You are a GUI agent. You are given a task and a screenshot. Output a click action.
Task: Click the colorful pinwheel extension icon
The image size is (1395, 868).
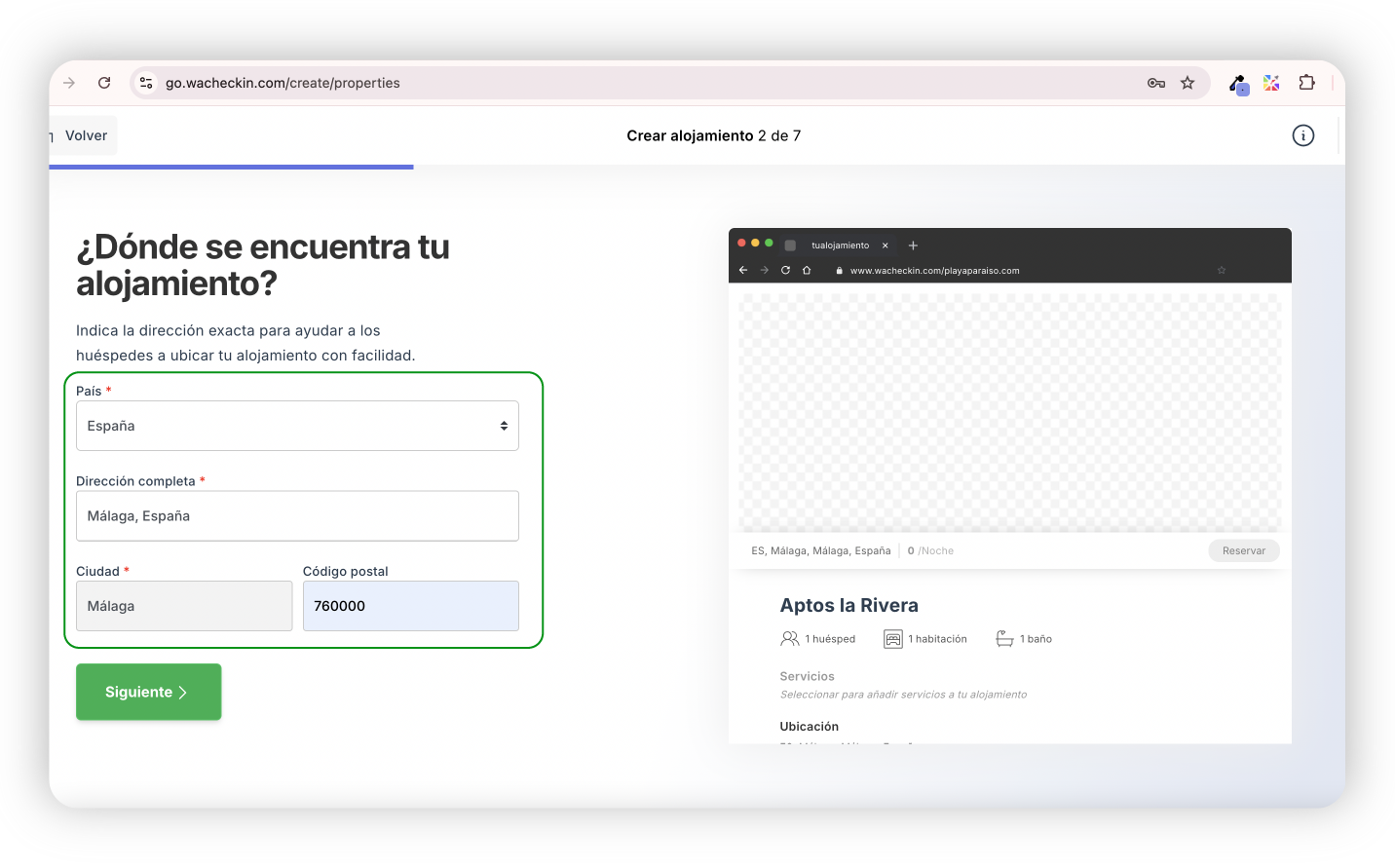click(1271, 83)
